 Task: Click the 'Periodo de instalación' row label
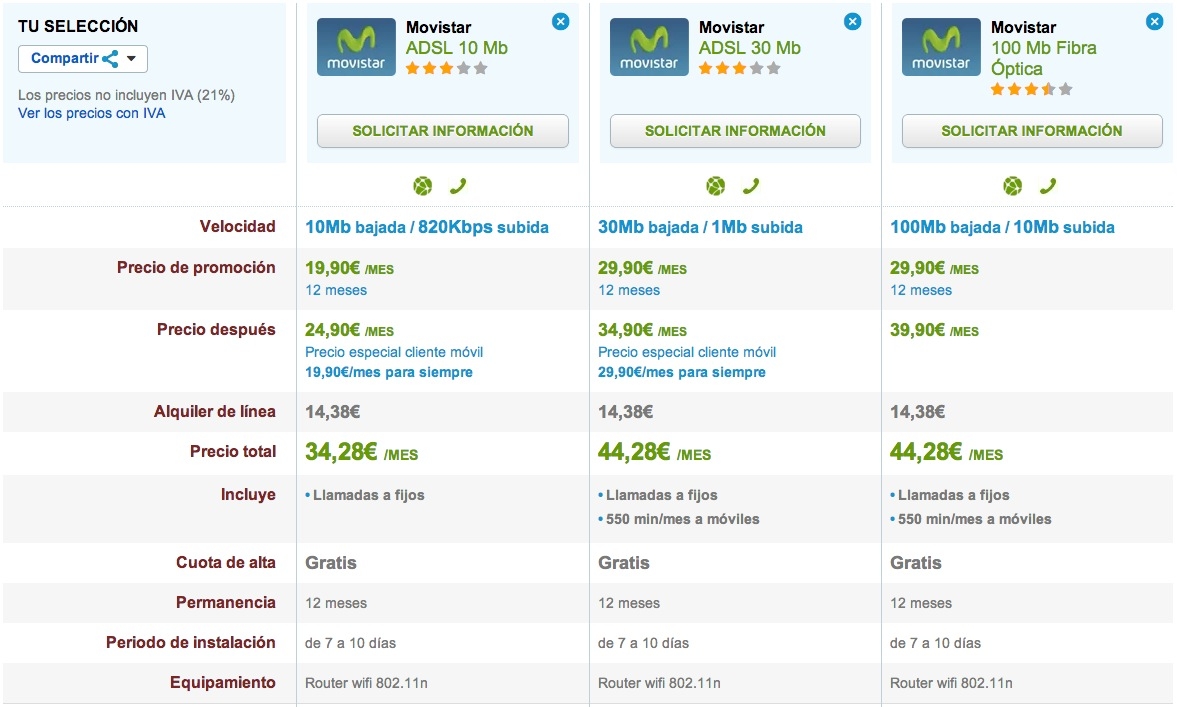[191, 642]
